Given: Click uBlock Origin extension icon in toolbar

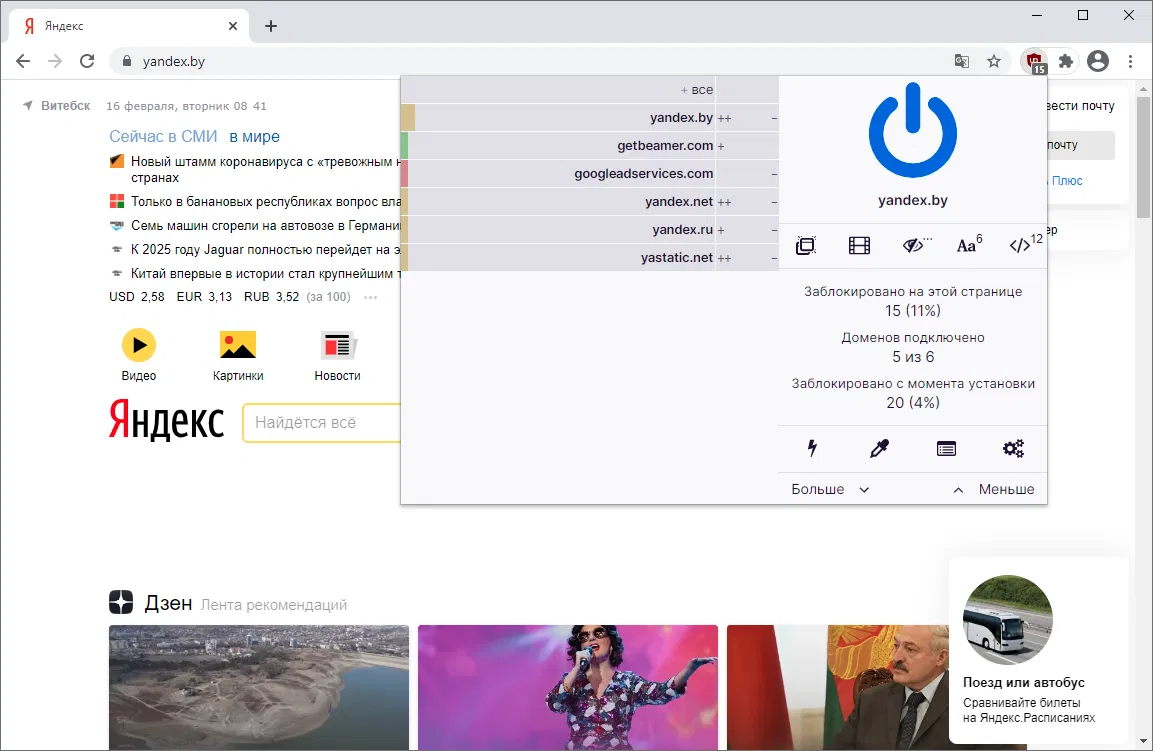Looking at the screenshot, I should click(x=1034, y=62).
